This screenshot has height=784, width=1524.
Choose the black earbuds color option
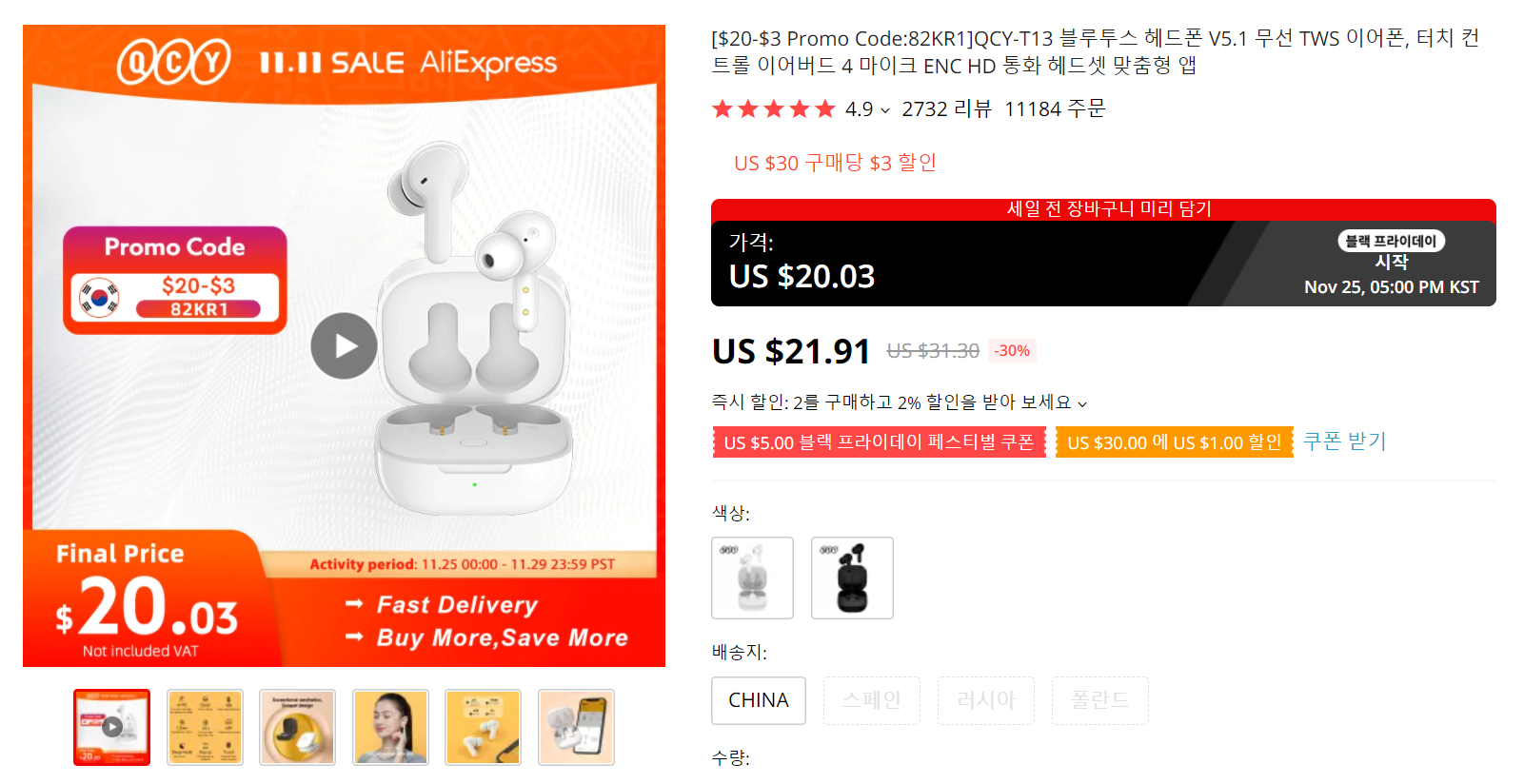point(852,578)
